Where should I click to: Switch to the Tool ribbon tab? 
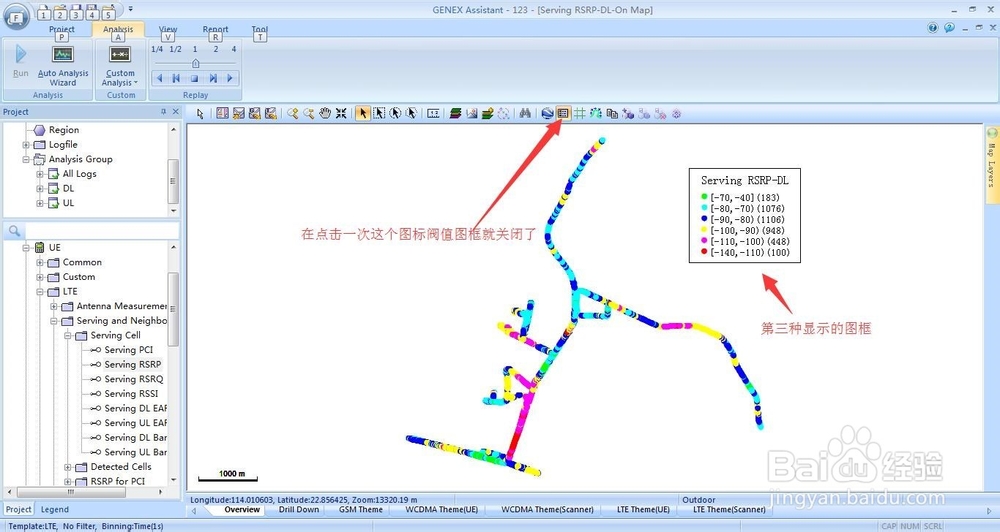pyautogui.click(x=260, y=29)
